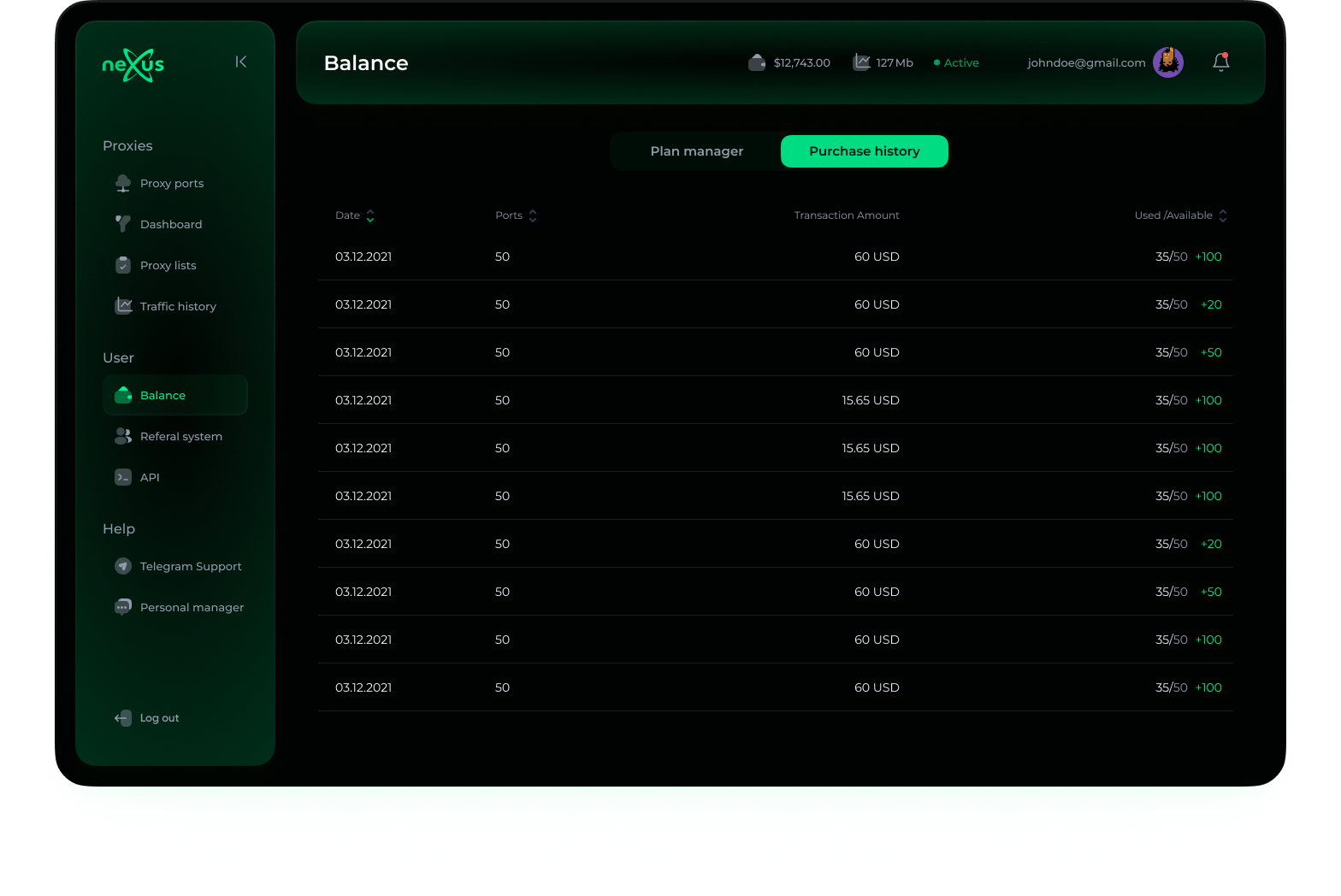Click the Help section heading
Image resolution: width=1341 pixels, height=896 pixels.
click(x=119, y=528)
